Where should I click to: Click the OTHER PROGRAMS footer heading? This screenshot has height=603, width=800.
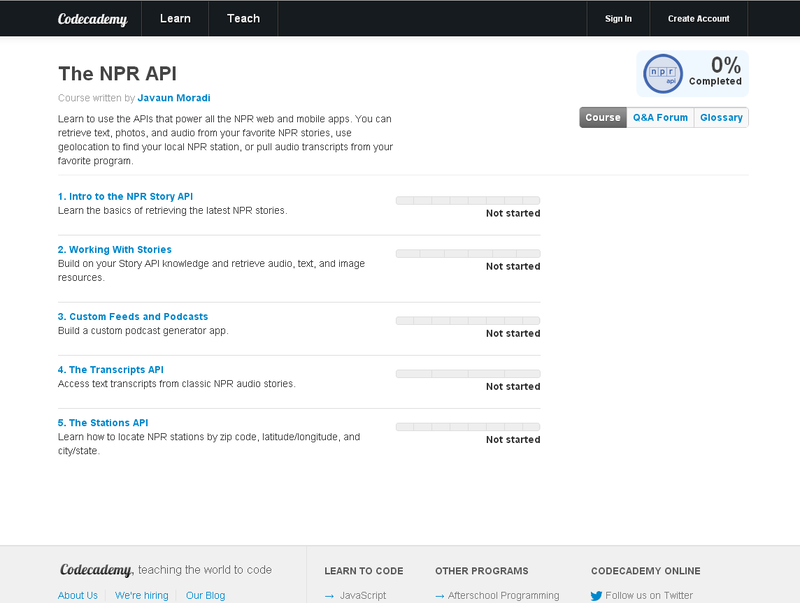[x=482, y=571]
